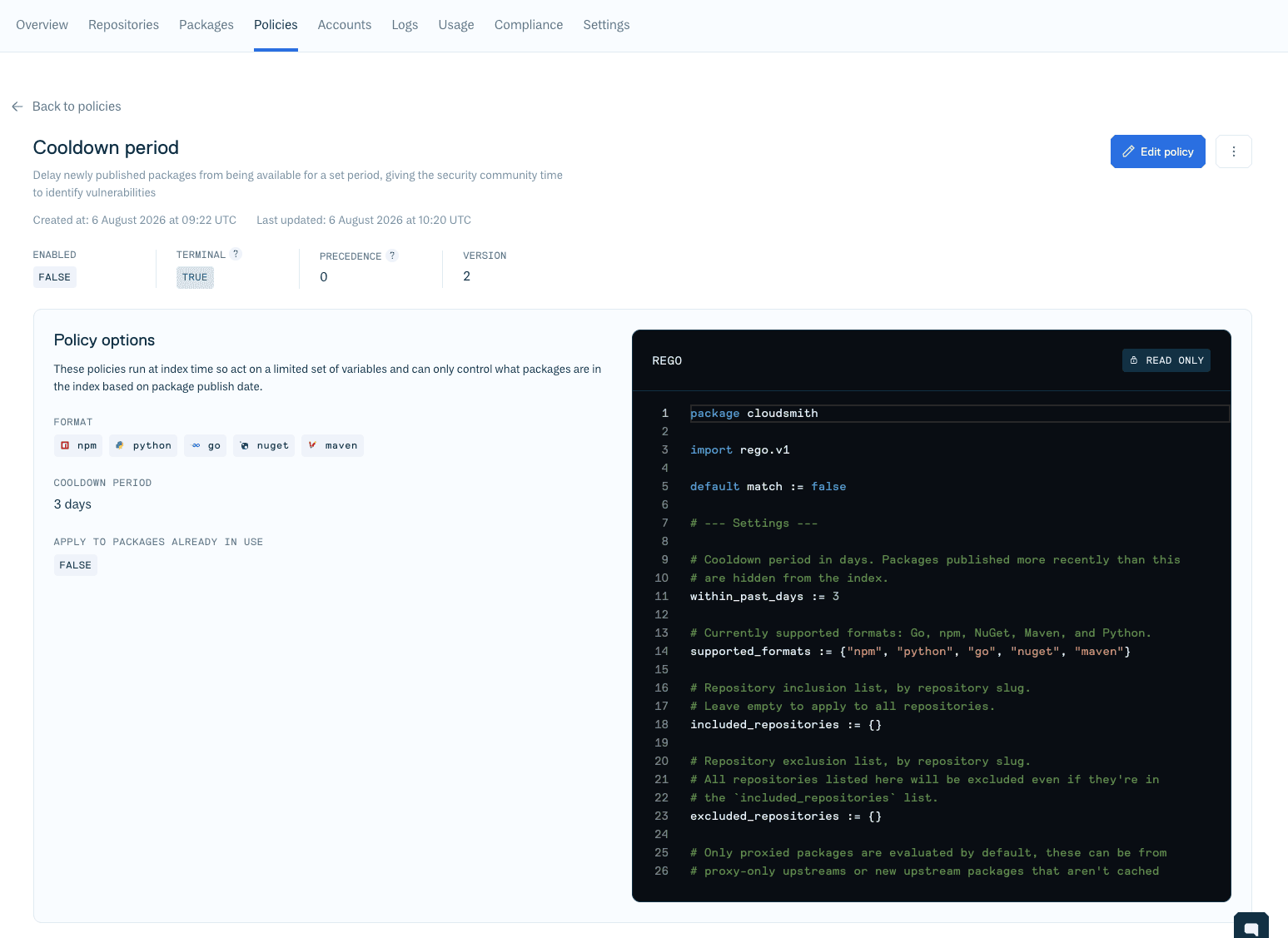Click the 'within_past_days := 3' code line
This screenshot has width=1288, height=938.
click(x=764, y=597)
